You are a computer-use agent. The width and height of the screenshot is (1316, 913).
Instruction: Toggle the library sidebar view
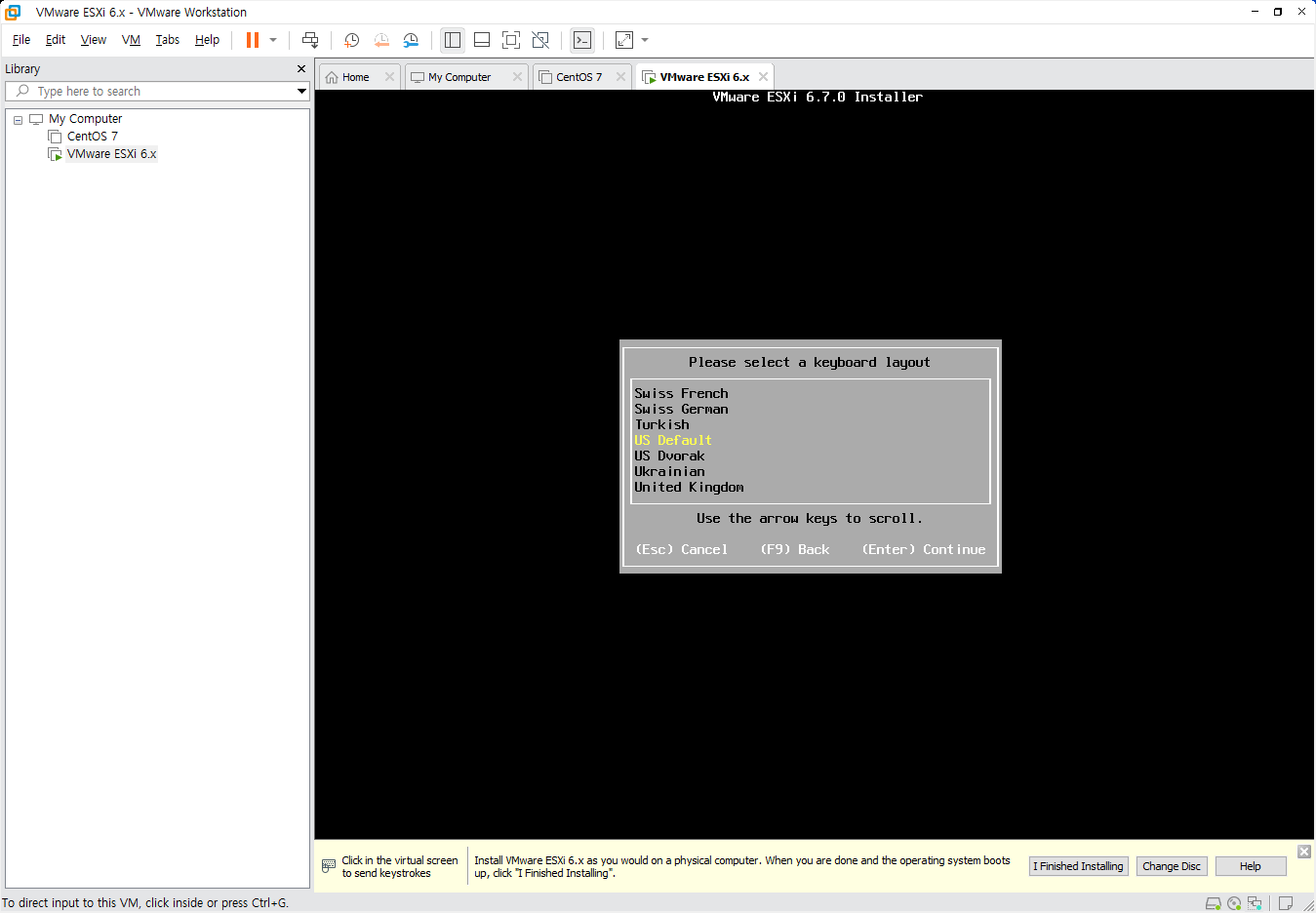click(453, 40)
